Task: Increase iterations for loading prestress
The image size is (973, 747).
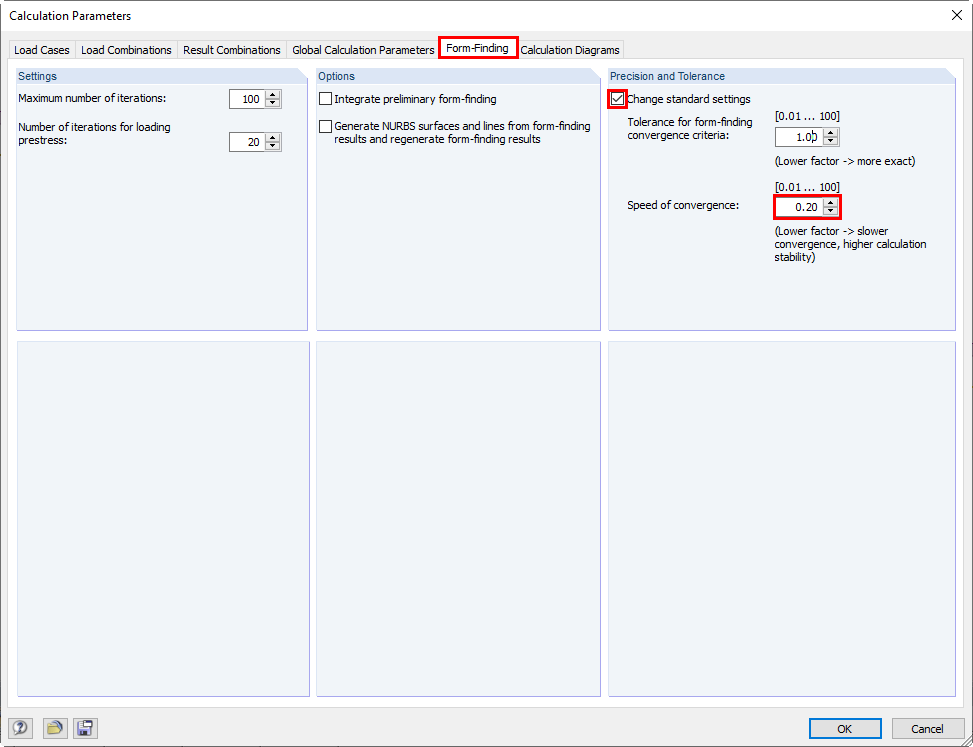Action: [x=272, y=138]
